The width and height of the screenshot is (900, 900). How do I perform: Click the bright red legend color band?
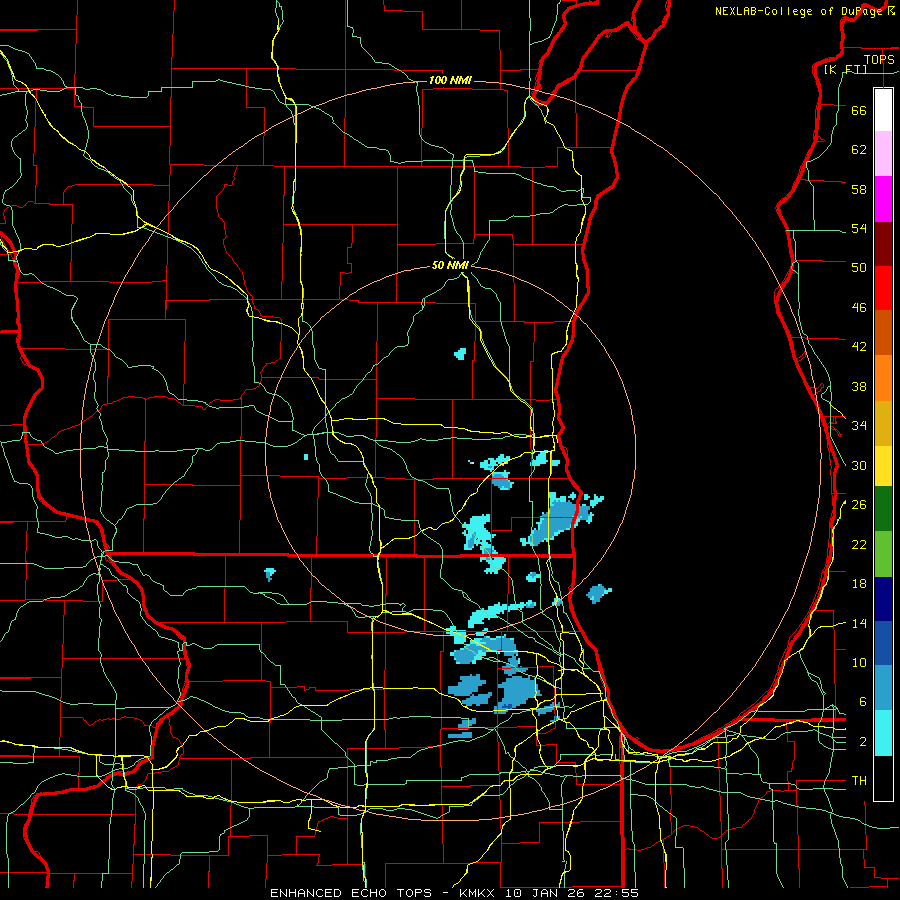(x=883, y=288)
